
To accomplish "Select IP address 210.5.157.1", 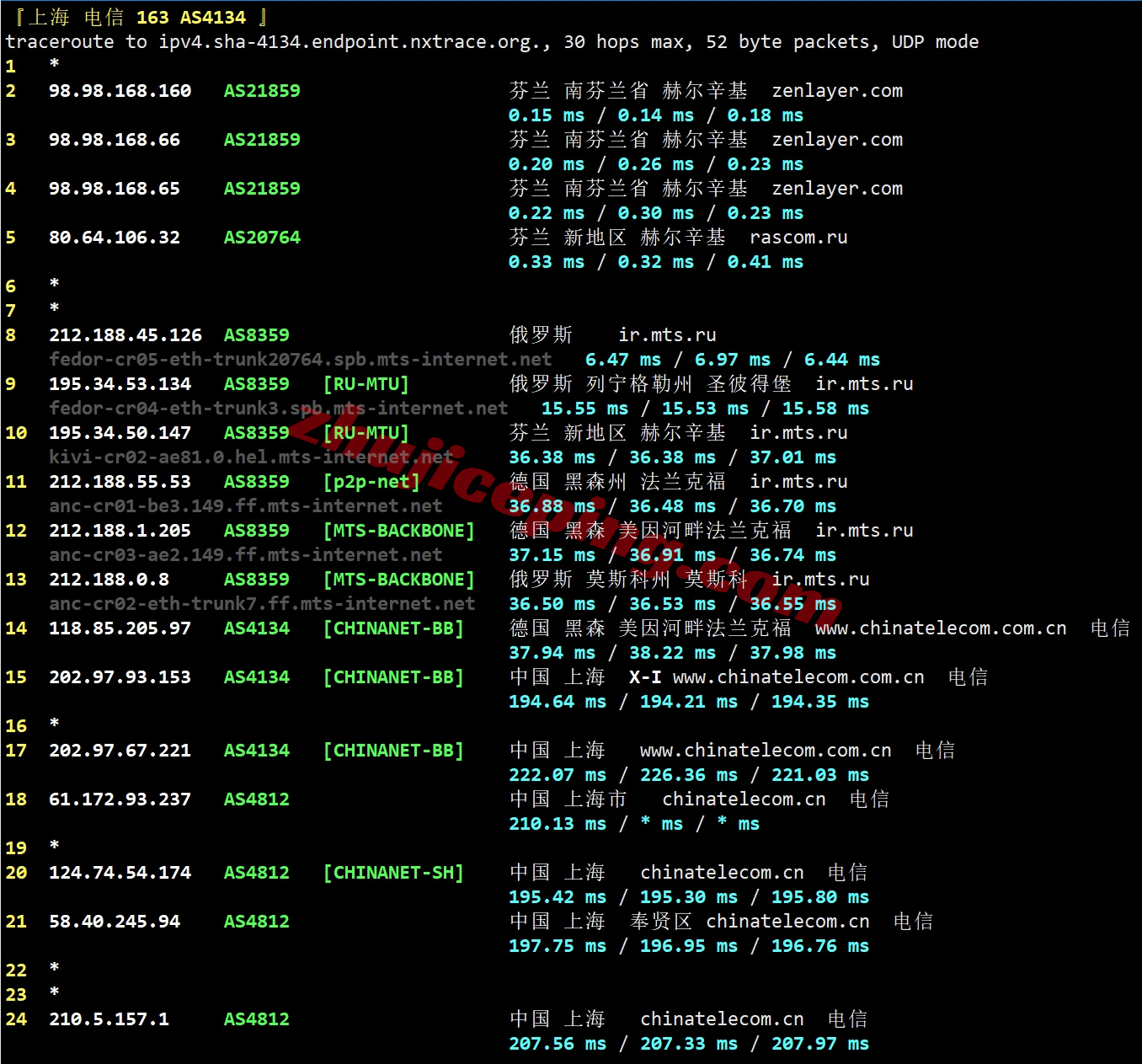I will [109, 1019].
